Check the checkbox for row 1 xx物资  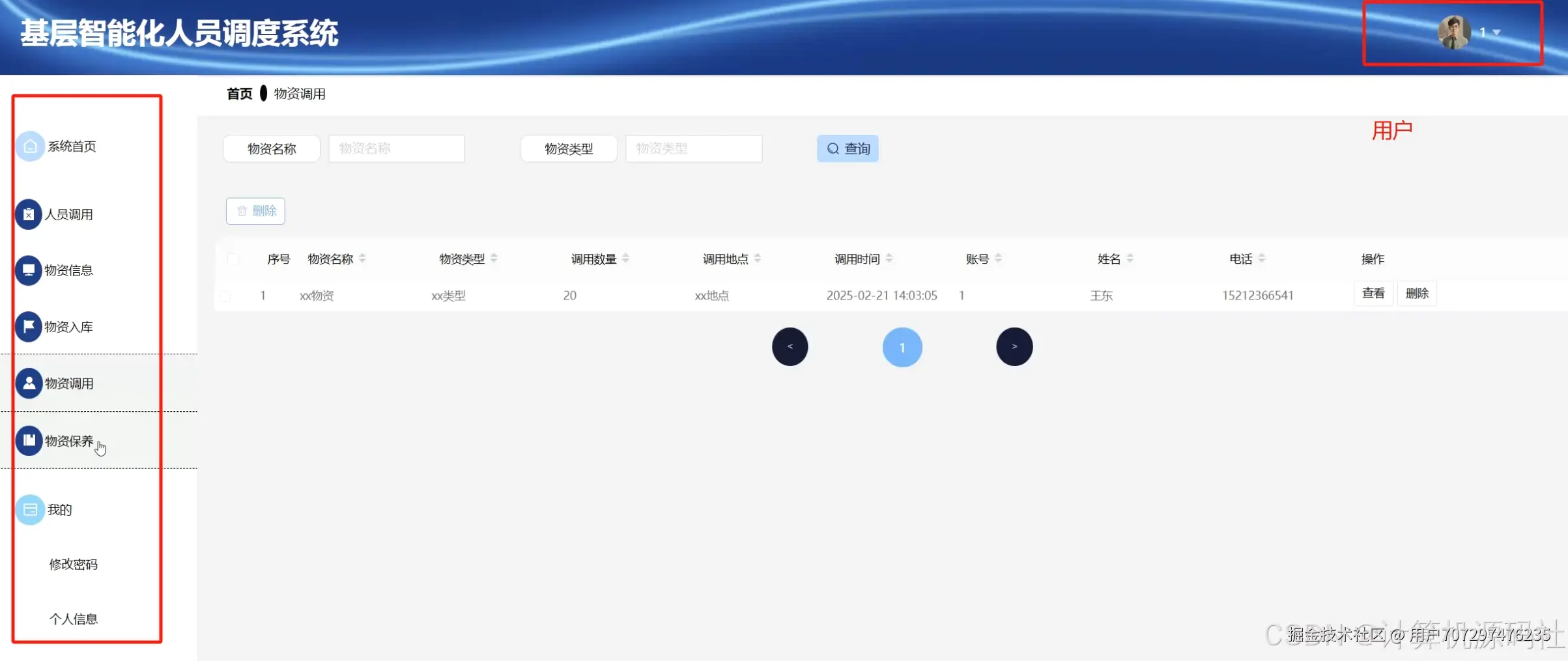point(226,295)
